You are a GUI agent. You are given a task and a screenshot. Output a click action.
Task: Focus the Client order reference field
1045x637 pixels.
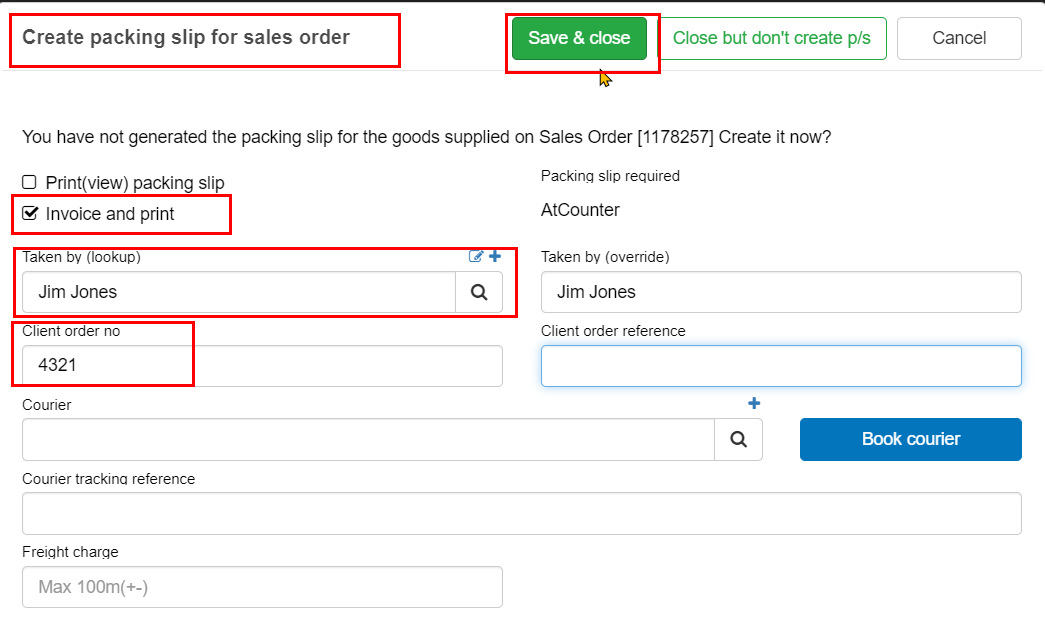781,366
